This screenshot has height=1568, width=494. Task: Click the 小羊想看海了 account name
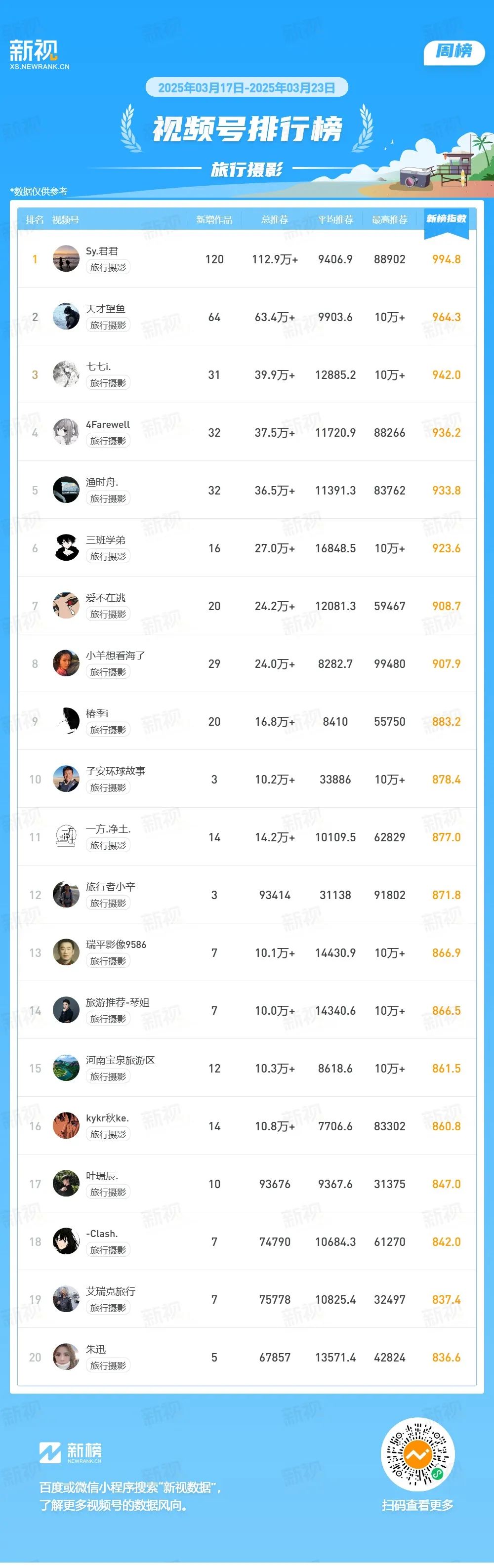point(116,656)
